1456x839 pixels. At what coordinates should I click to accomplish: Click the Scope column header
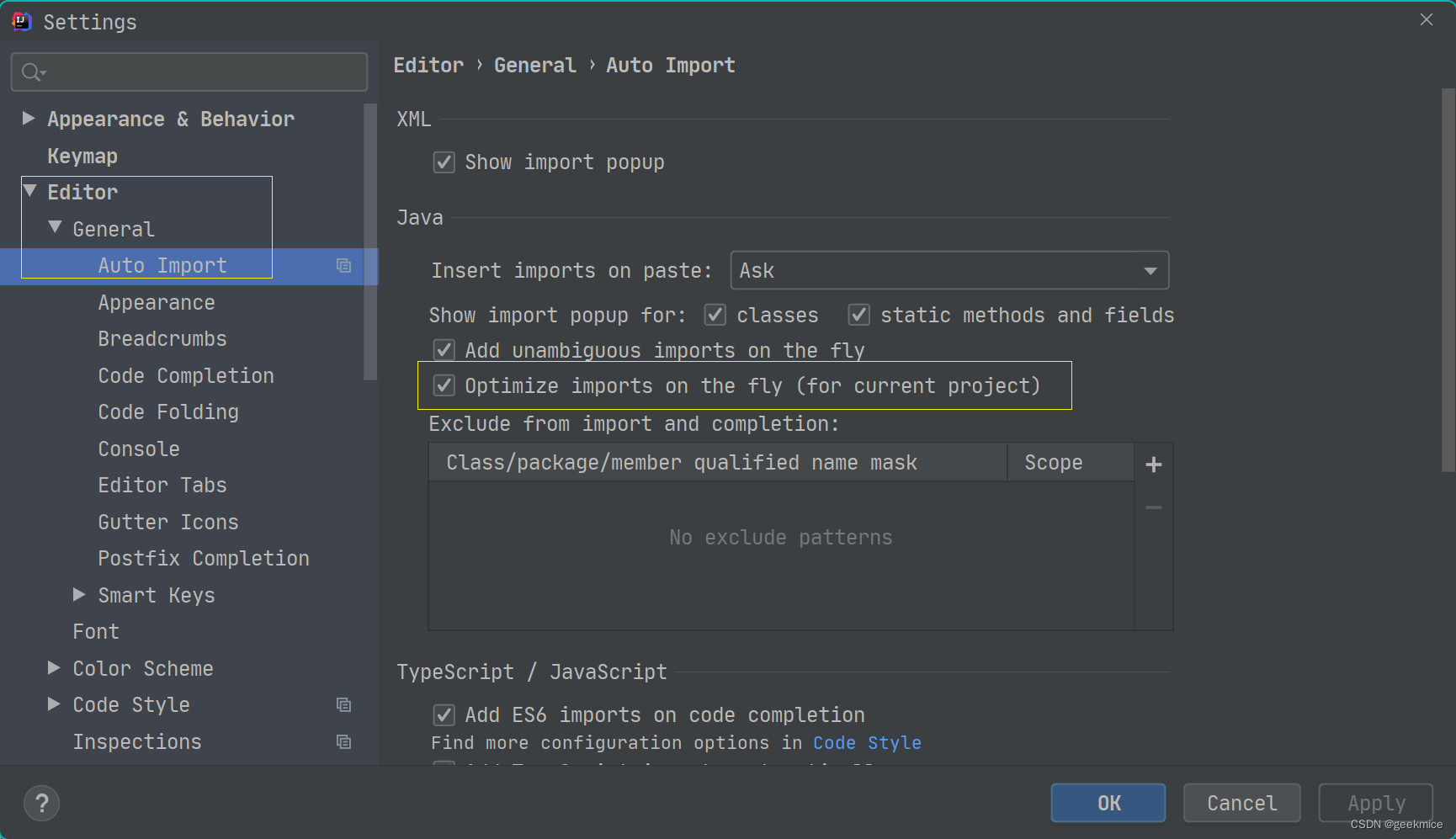tap(1071, 463)
